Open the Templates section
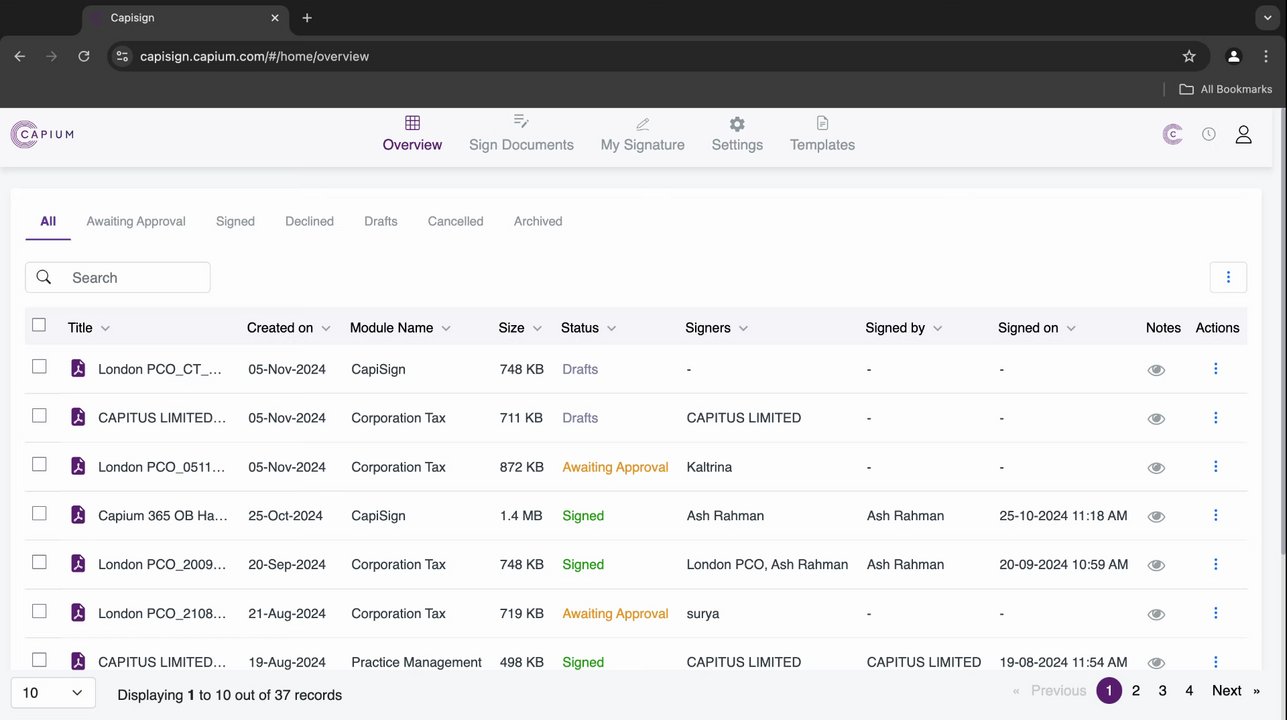 coord(822,134)
